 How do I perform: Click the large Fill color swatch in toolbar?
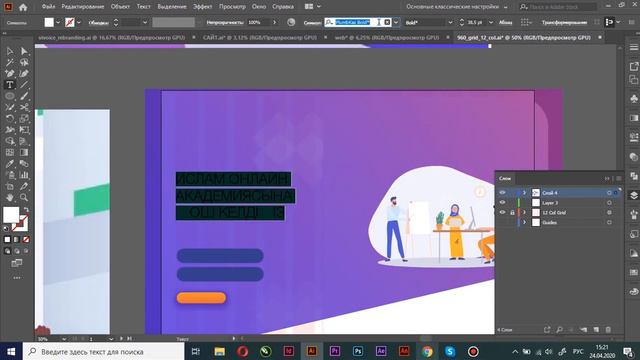(x=11, y=215)
